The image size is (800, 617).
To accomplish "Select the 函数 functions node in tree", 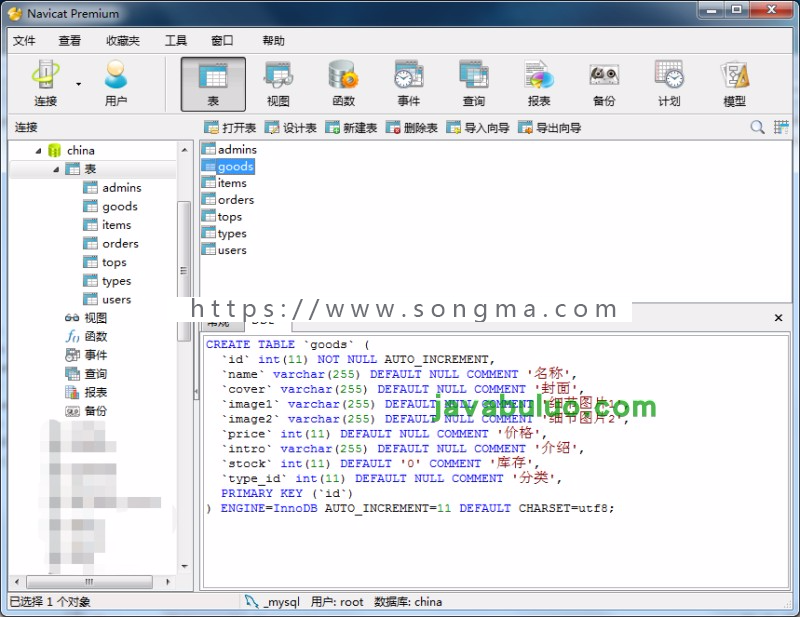I will point(86,337).
